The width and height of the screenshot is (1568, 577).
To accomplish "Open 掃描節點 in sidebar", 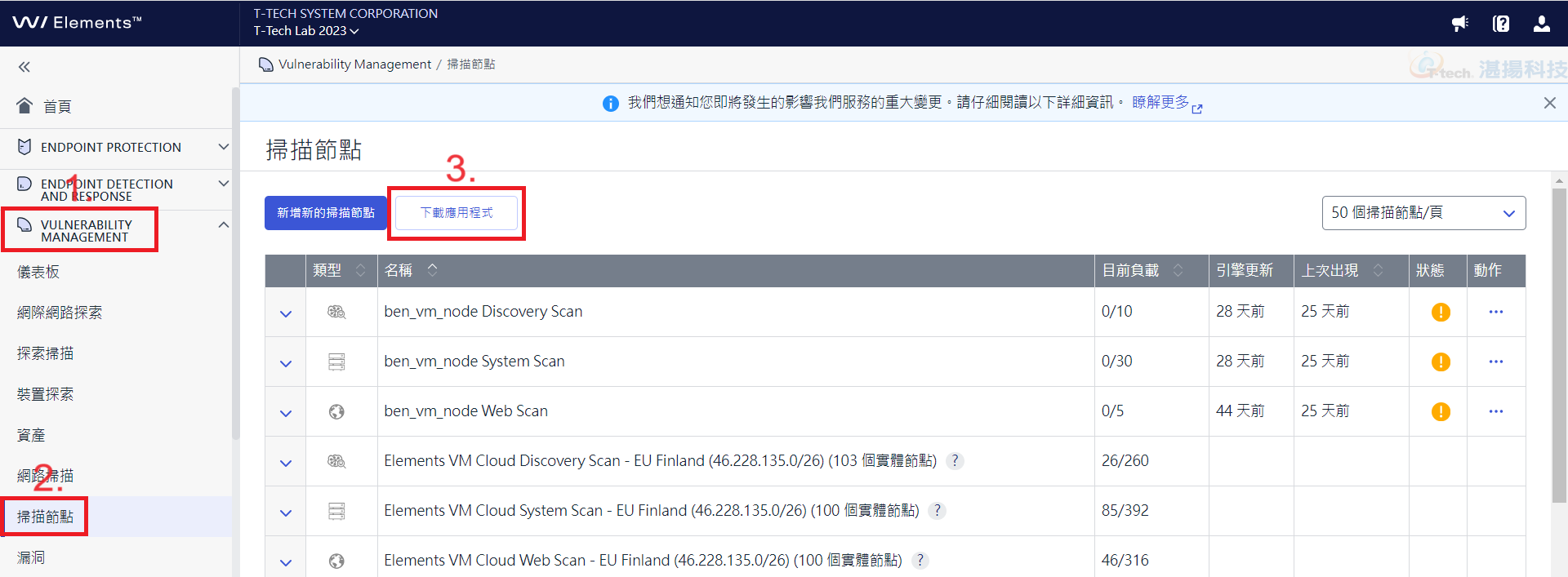I will (46, 517).
